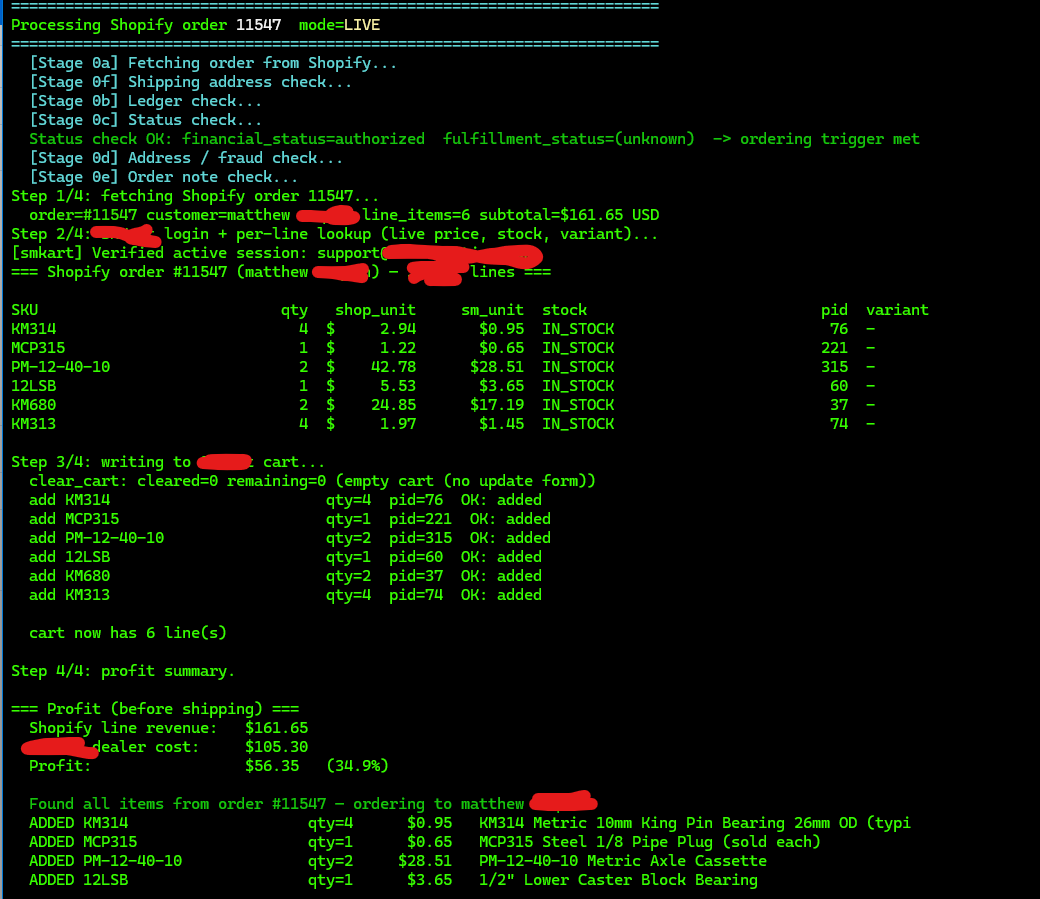
Task: Click sm_unit price '$28.51' in table row
Action: pyautogui.click(x=497, y=367)
